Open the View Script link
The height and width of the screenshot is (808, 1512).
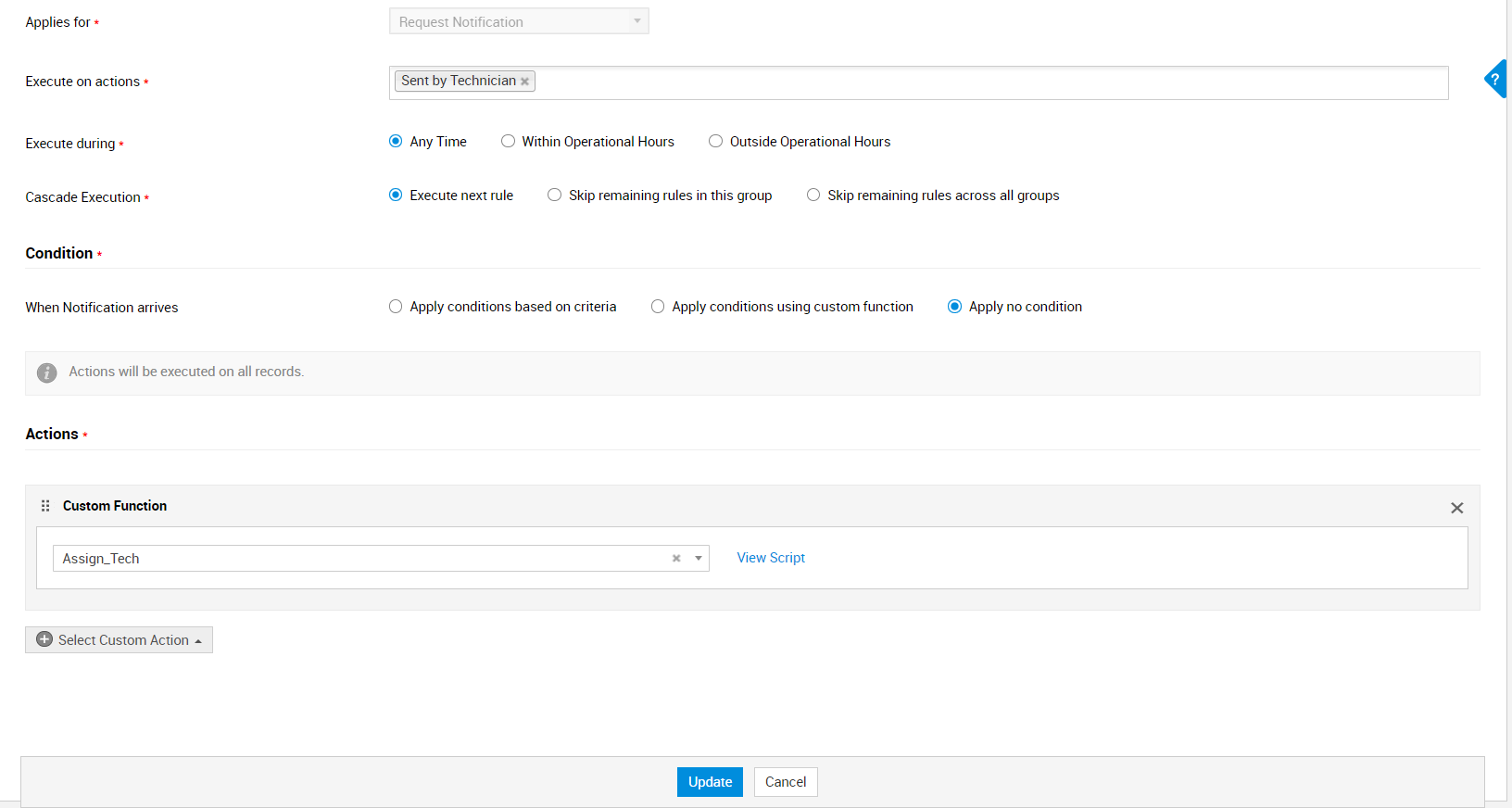pyautogui.click(x=771, y=558)
